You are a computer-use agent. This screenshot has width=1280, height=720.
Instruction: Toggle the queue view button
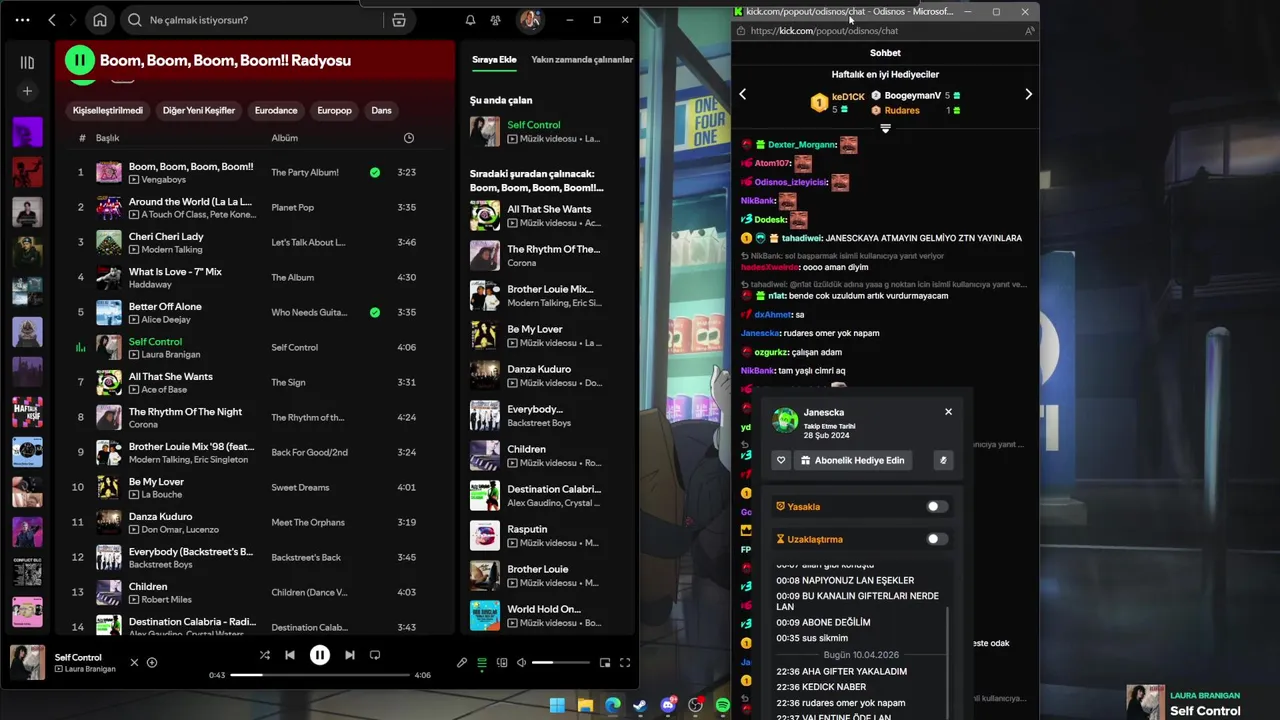(x=482, y=662)
